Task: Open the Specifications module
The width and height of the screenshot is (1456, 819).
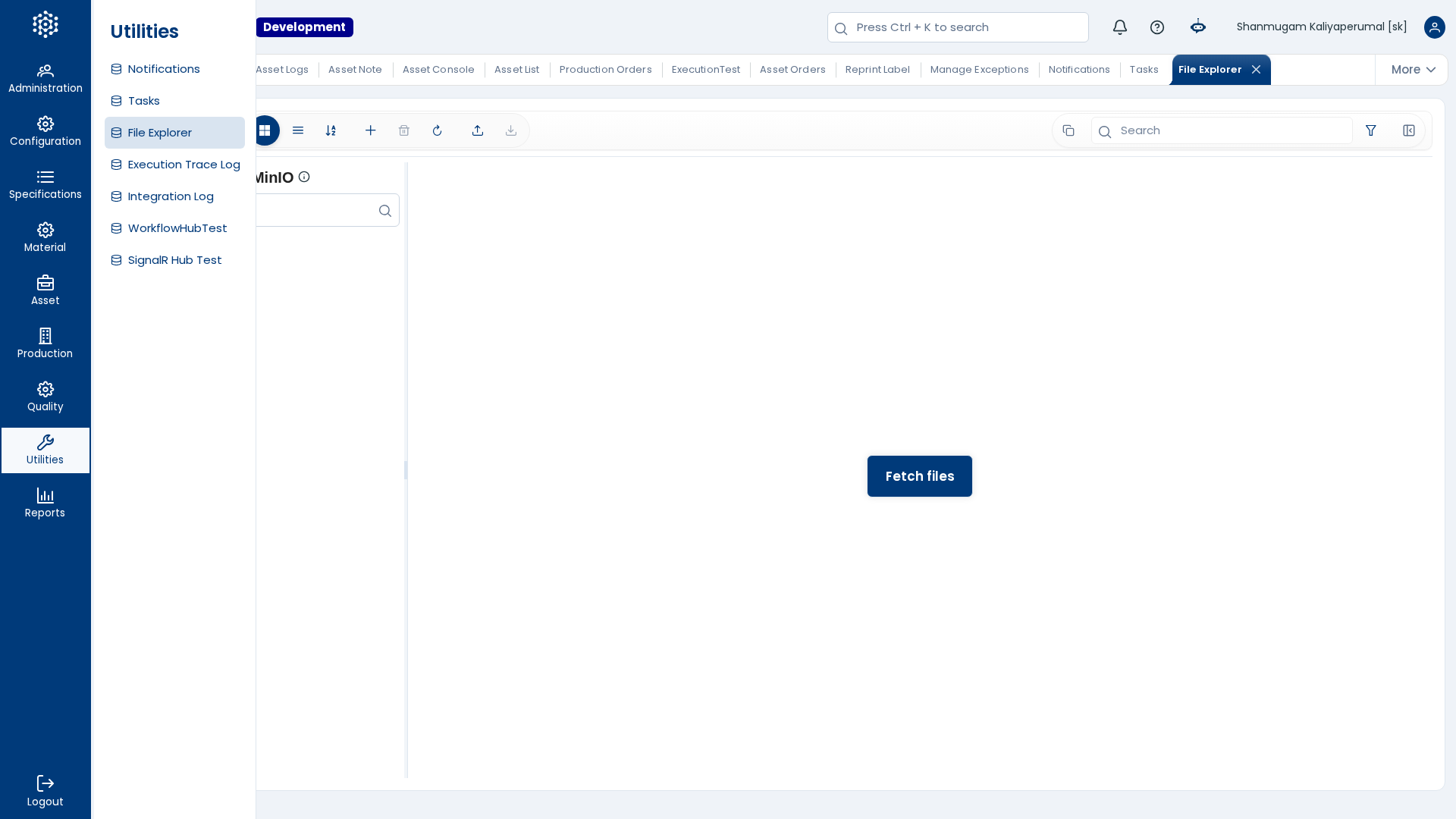Action: [x=45, y=185]
